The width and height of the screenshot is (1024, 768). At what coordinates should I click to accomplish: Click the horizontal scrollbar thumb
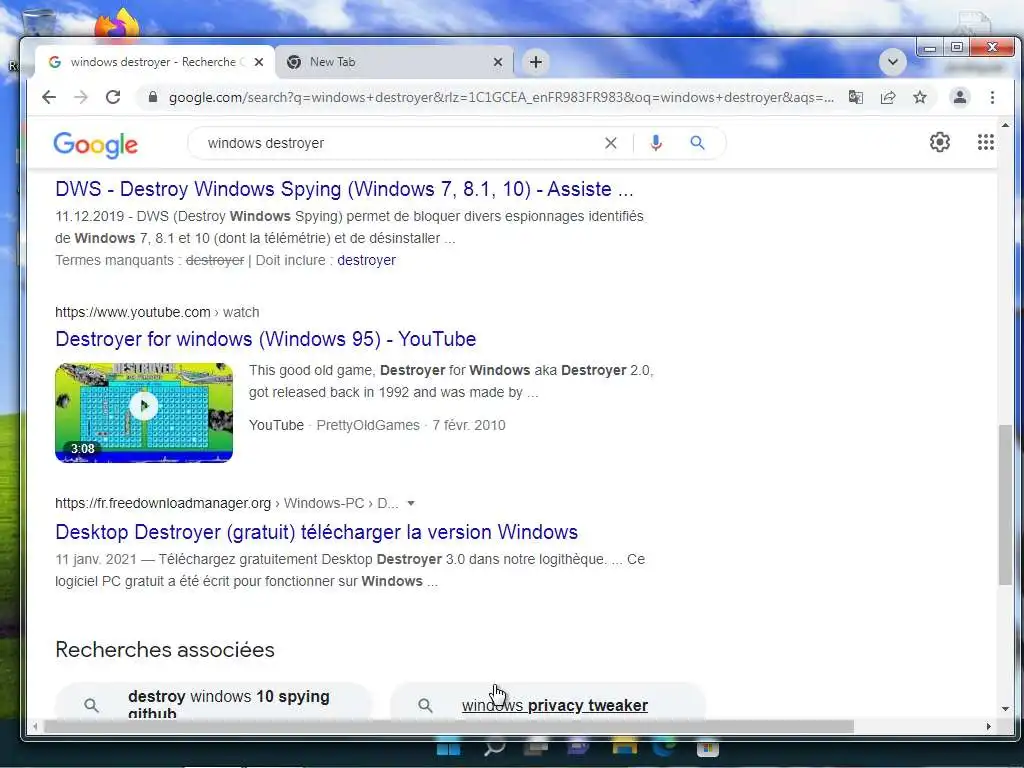click(449, 726)
